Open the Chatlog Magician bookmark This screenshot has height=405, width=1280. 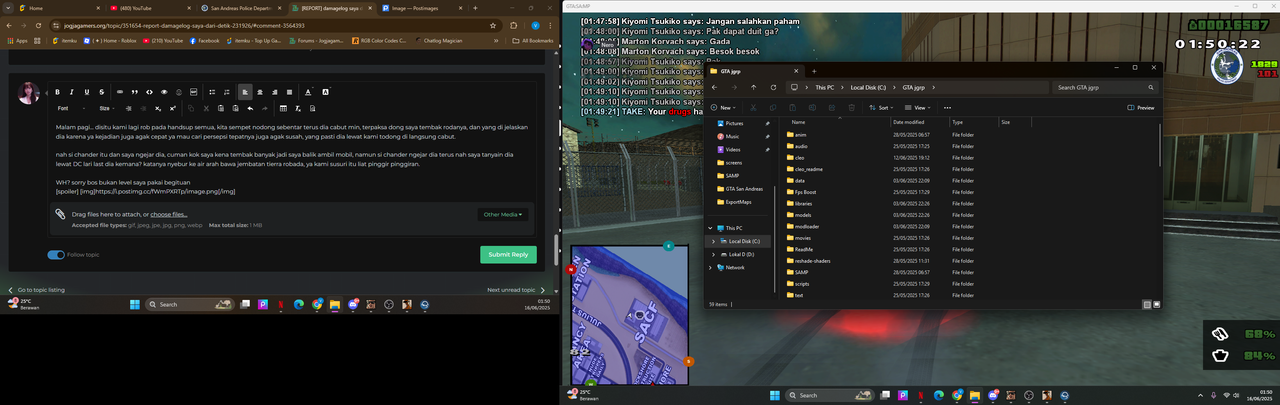[438, 41]
